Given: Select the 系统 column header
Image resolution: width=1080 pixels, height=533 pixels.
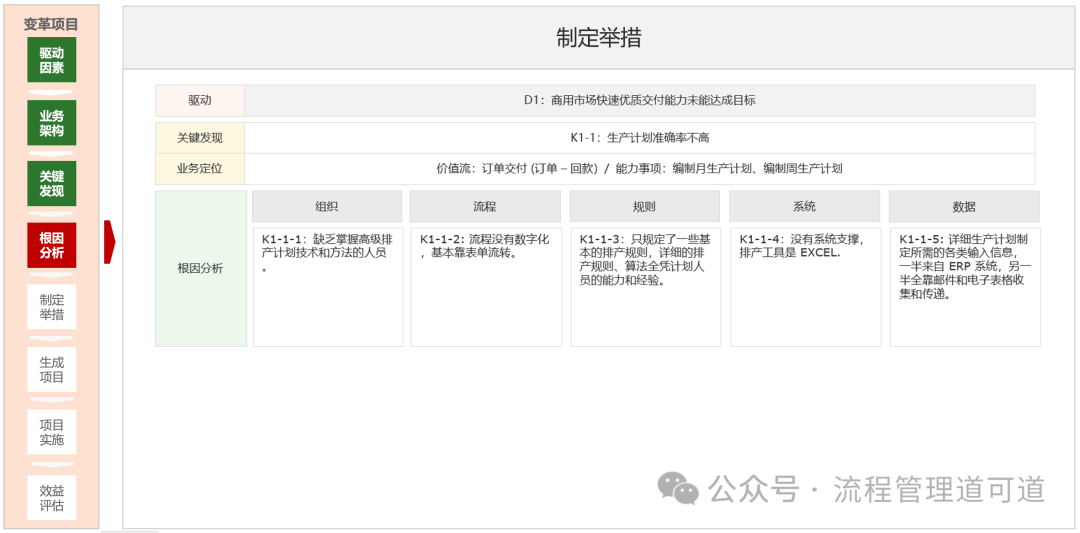Looking at the screenshot, I should pos(804,207).
